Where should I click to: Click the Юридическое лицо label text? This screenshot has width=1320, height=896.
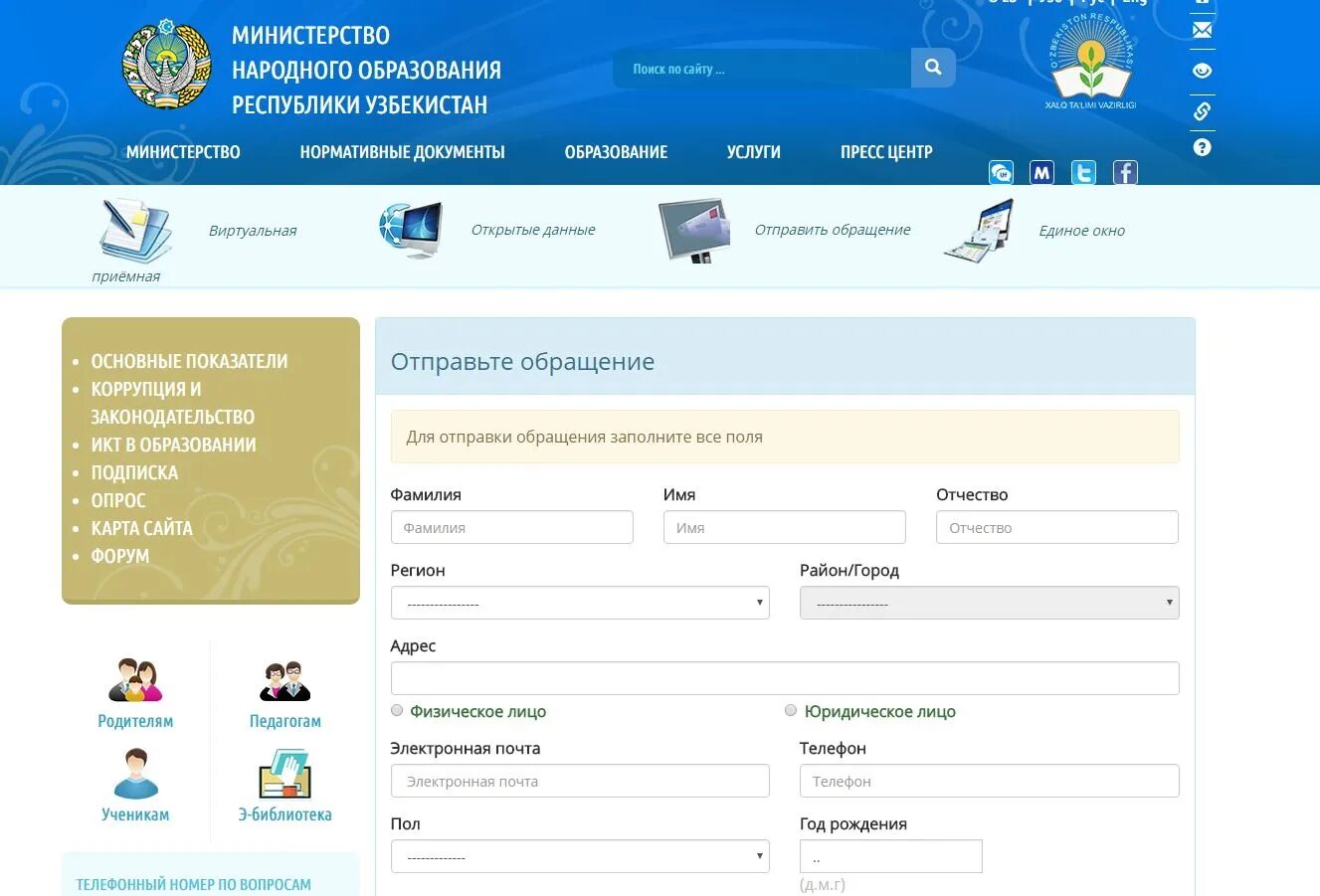click(x=880, y=711)
